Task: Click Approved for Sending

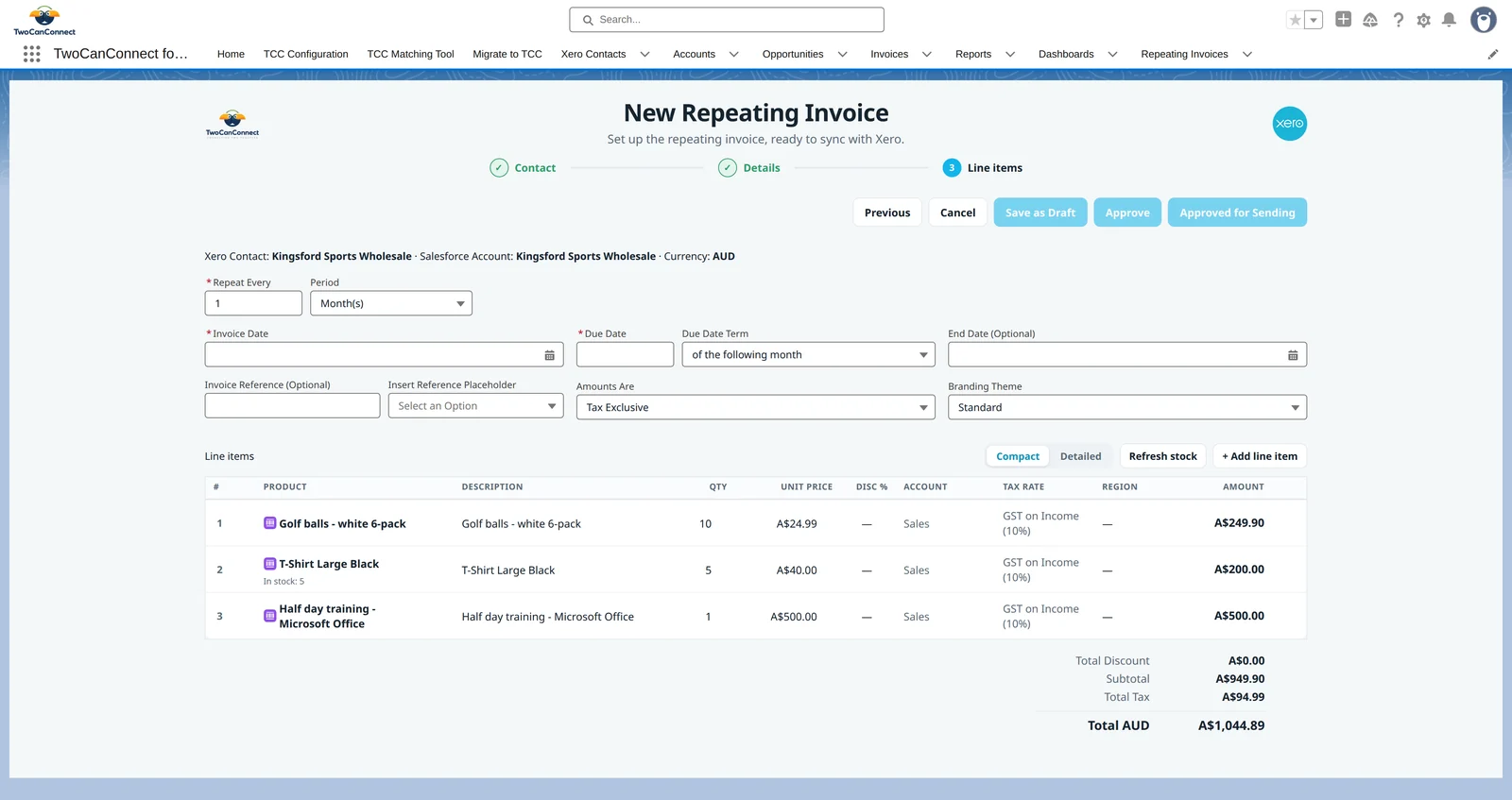Action: [1237, 213]
